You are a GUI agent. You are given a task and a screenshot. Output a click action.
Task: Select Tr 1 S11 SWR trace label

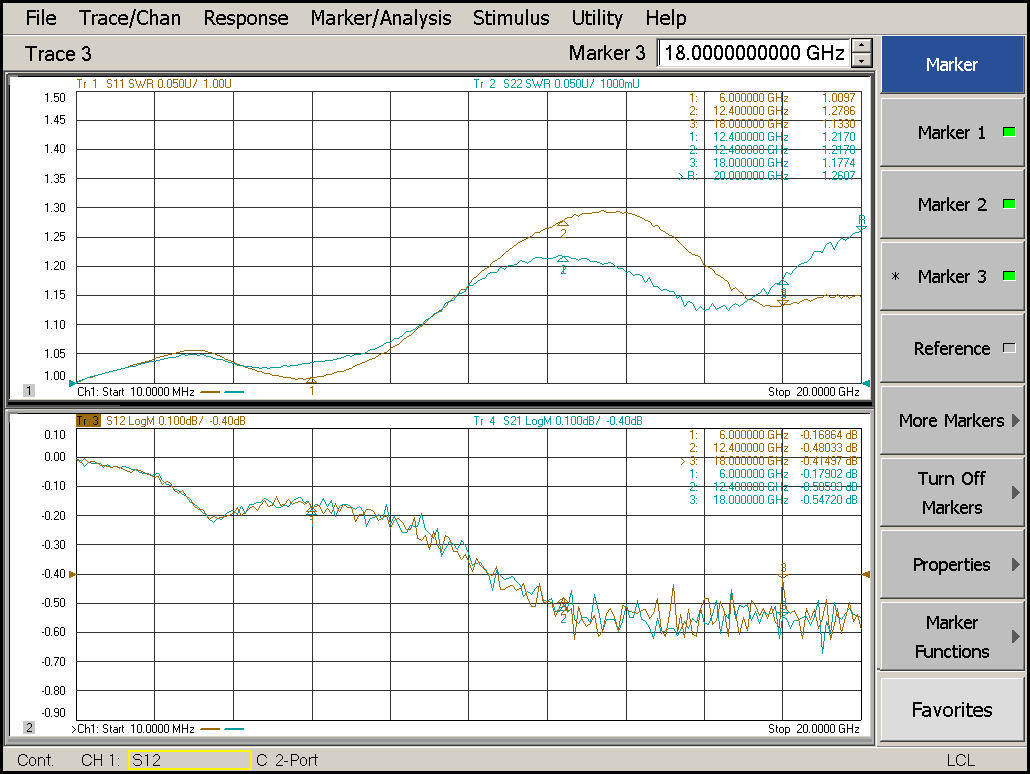pyautogui.click(x=154, y=83)
